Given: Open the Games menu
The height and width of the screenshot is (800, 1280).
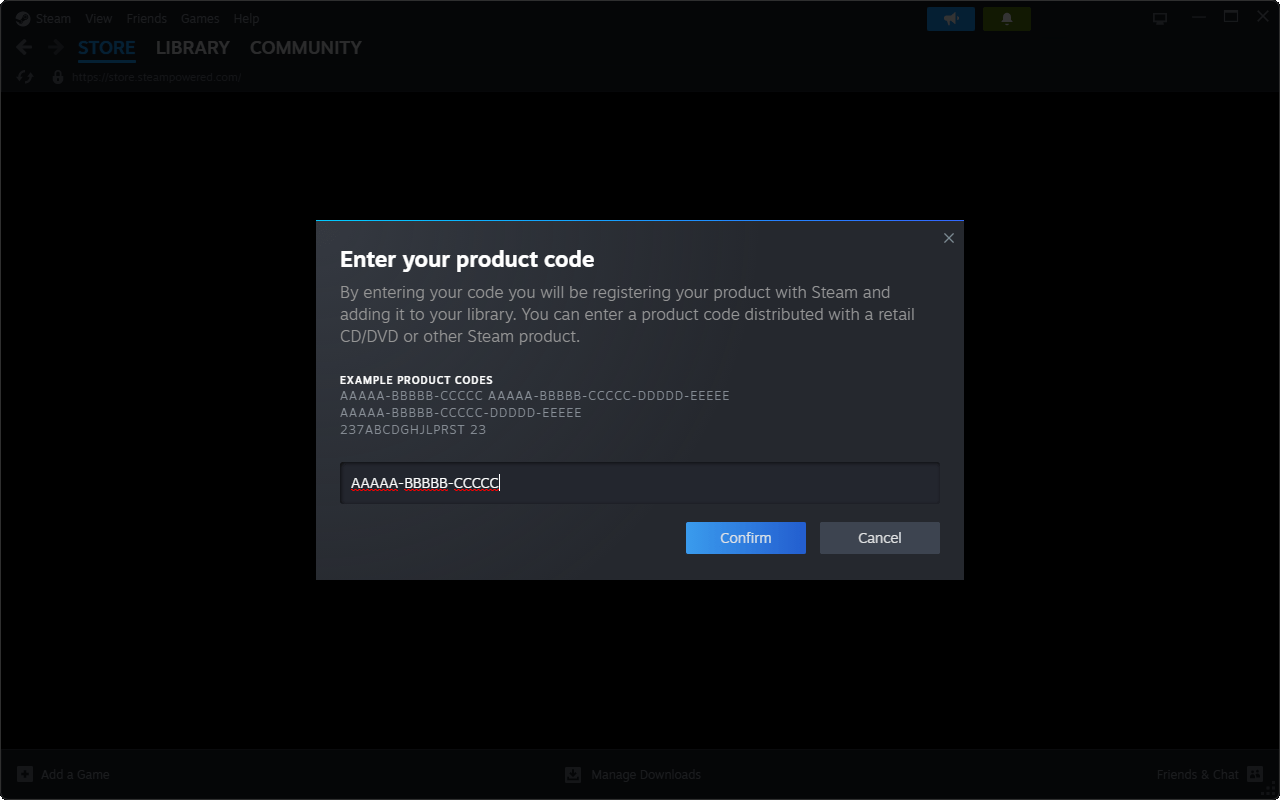Looking at the screenshot, I should pos(200,18).
